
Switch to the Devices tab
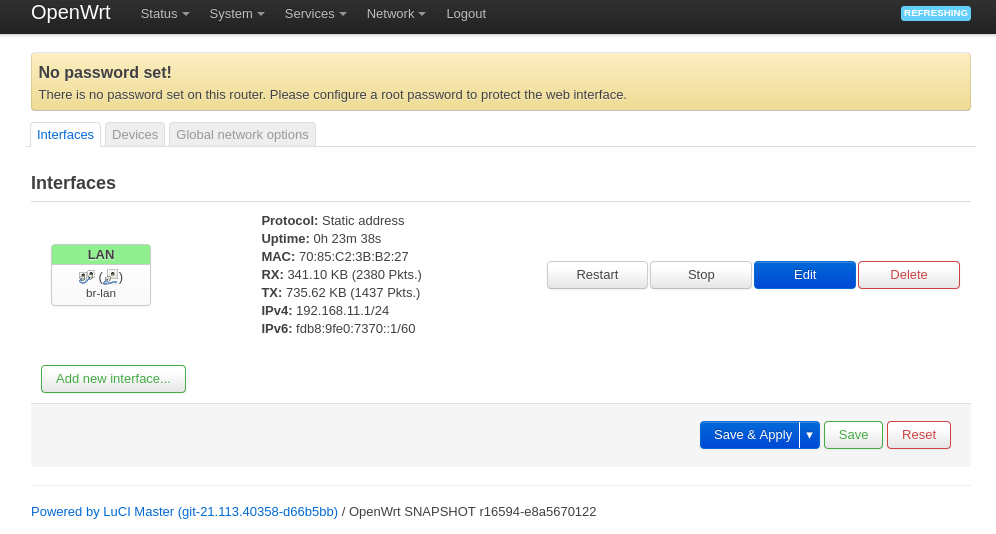point(135,134)
